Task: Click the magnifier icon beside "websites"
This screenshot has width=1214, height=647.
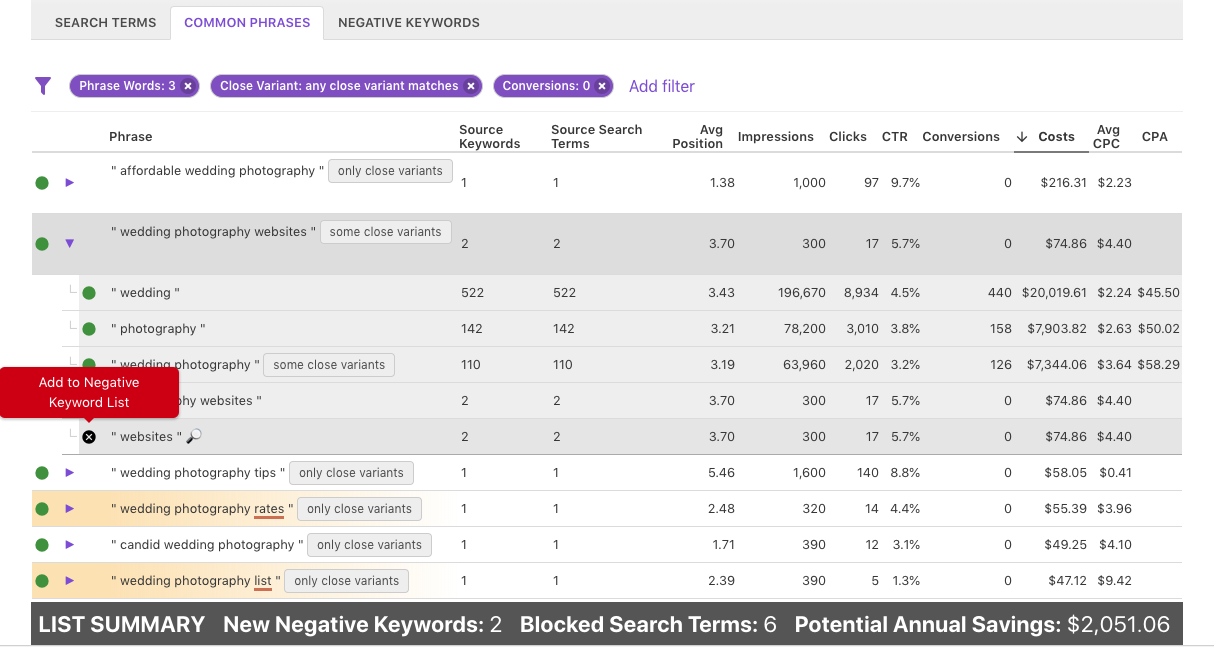Action: (194, 437)
